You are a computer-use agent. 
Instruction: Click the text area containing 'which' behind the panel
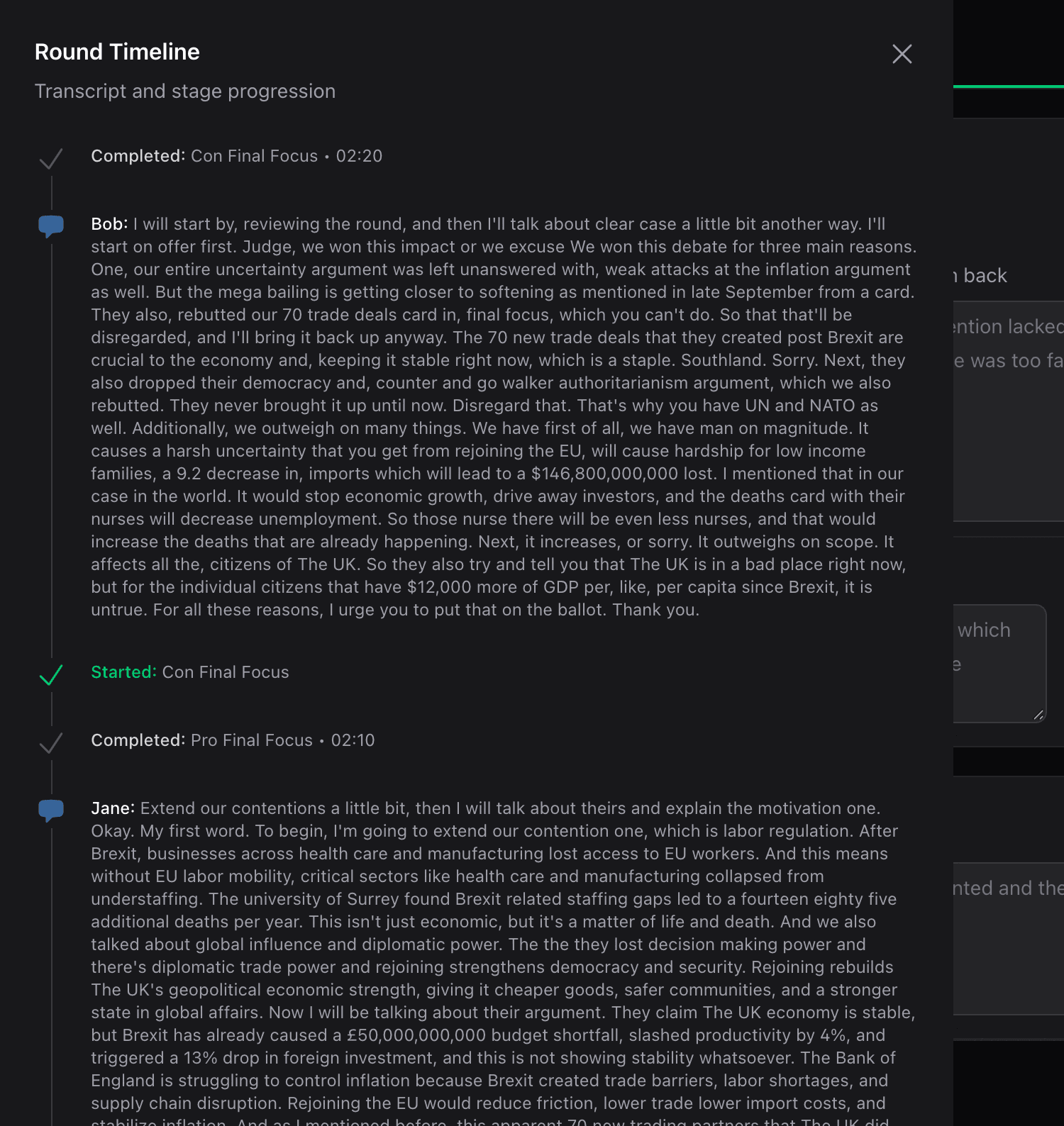(x=1000, y=664)
